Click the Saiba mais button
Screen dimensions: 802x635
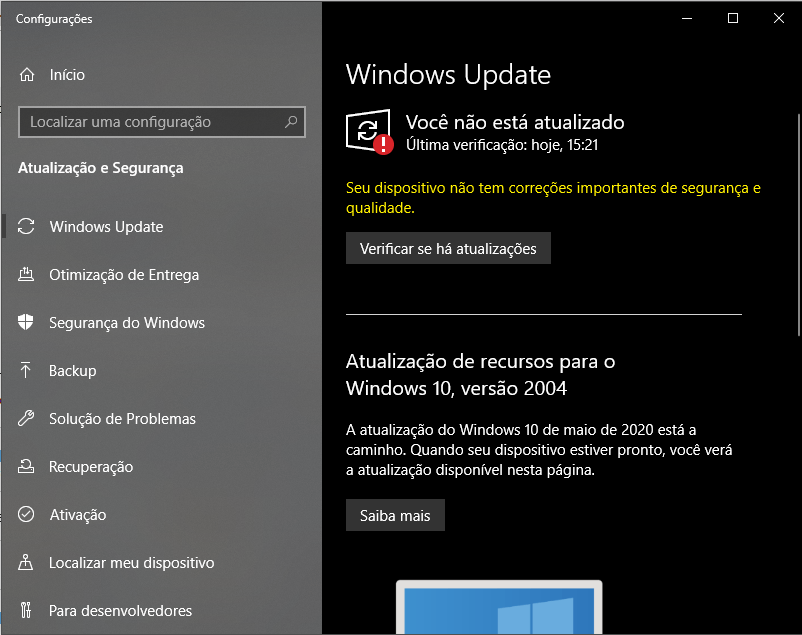click(x=395, y=515)
